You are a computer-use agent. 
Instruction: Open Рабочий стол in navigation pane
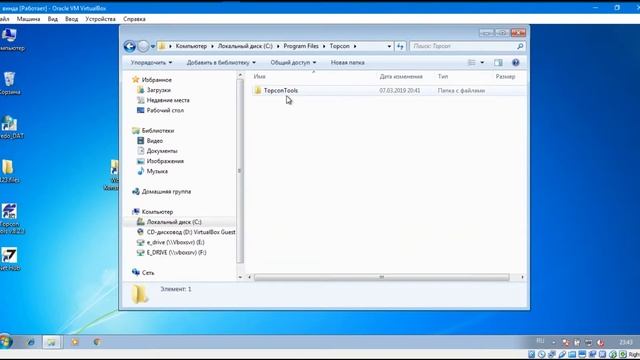click(x=165, y=110)
